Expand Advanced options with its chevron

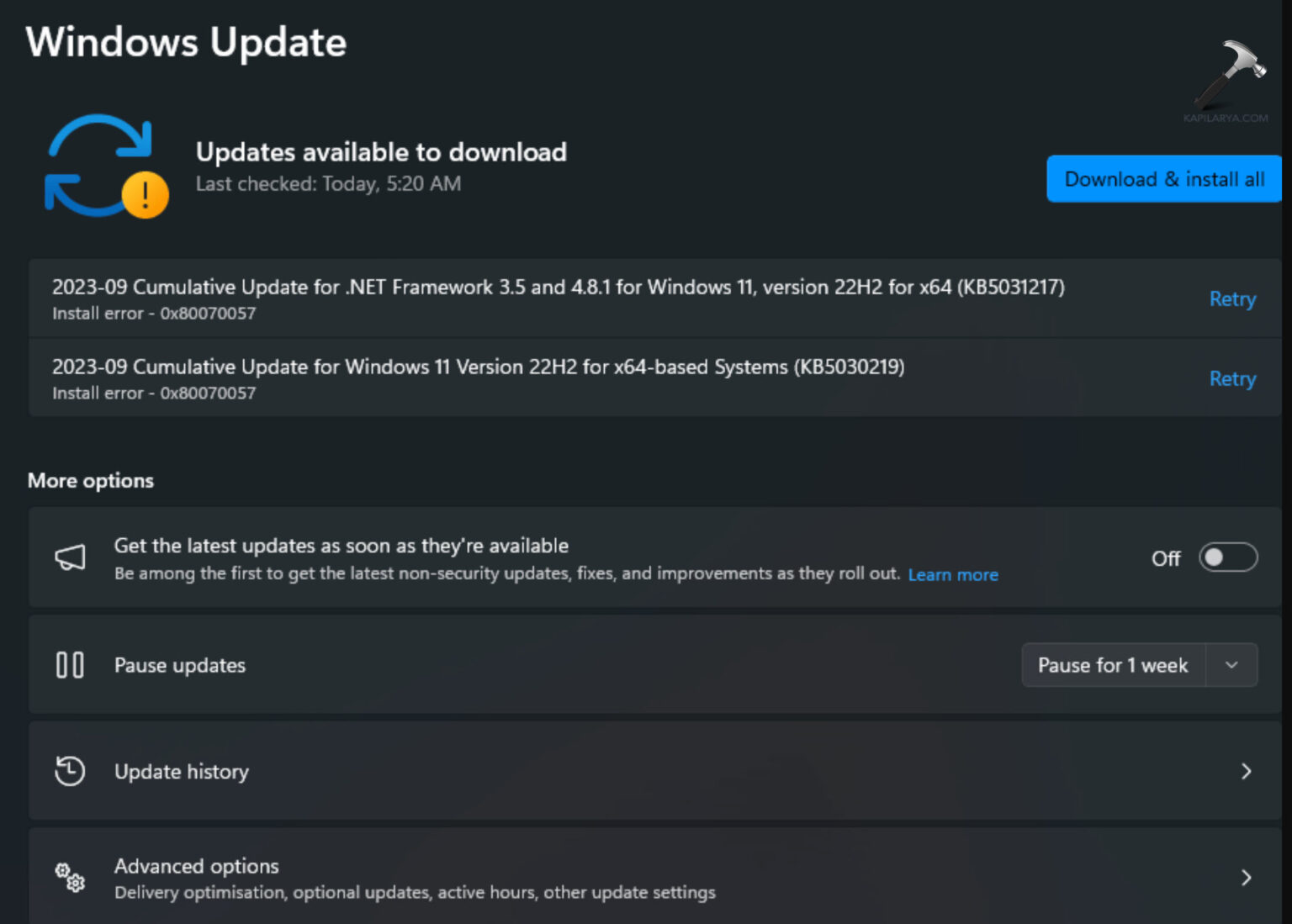tap(1246, 878)
